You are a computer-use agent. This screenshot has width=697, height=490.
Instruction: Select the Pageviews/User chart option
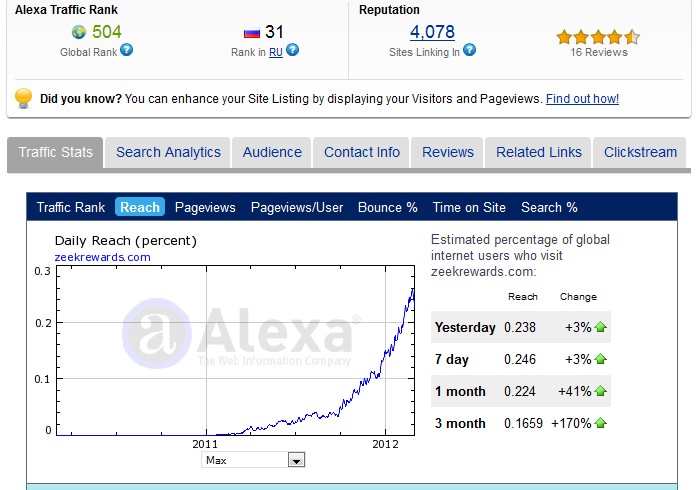[297, 207]
